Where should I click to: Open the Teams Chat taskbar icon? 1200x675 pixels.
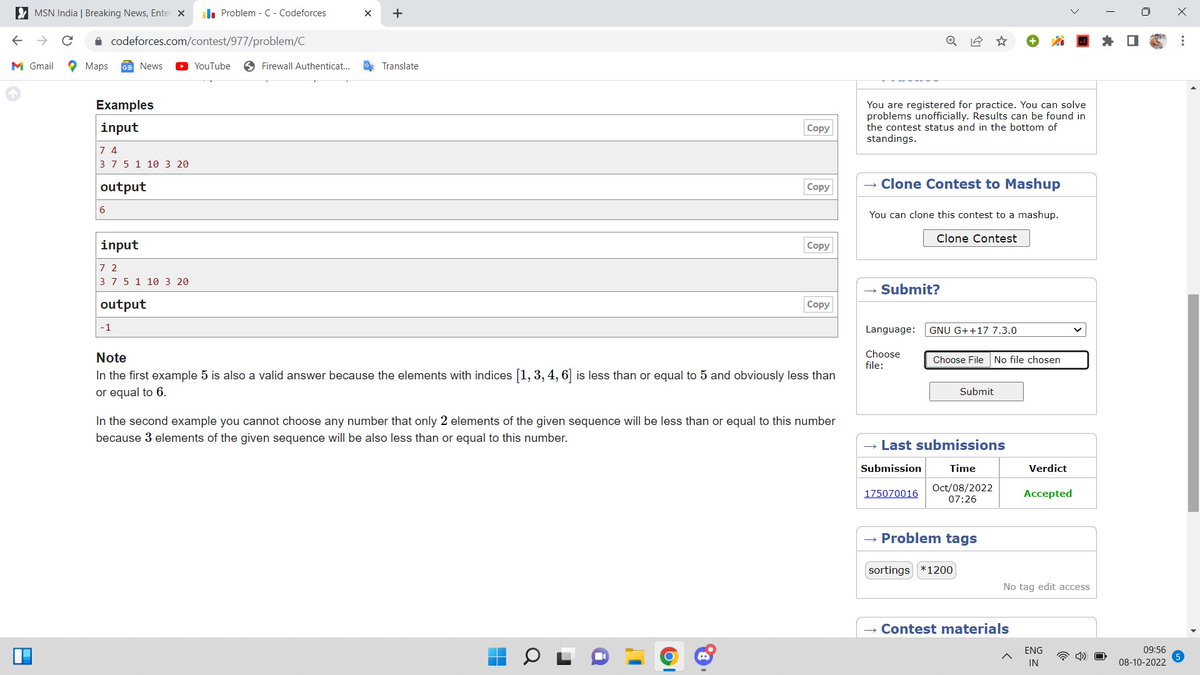pos(600,657)
